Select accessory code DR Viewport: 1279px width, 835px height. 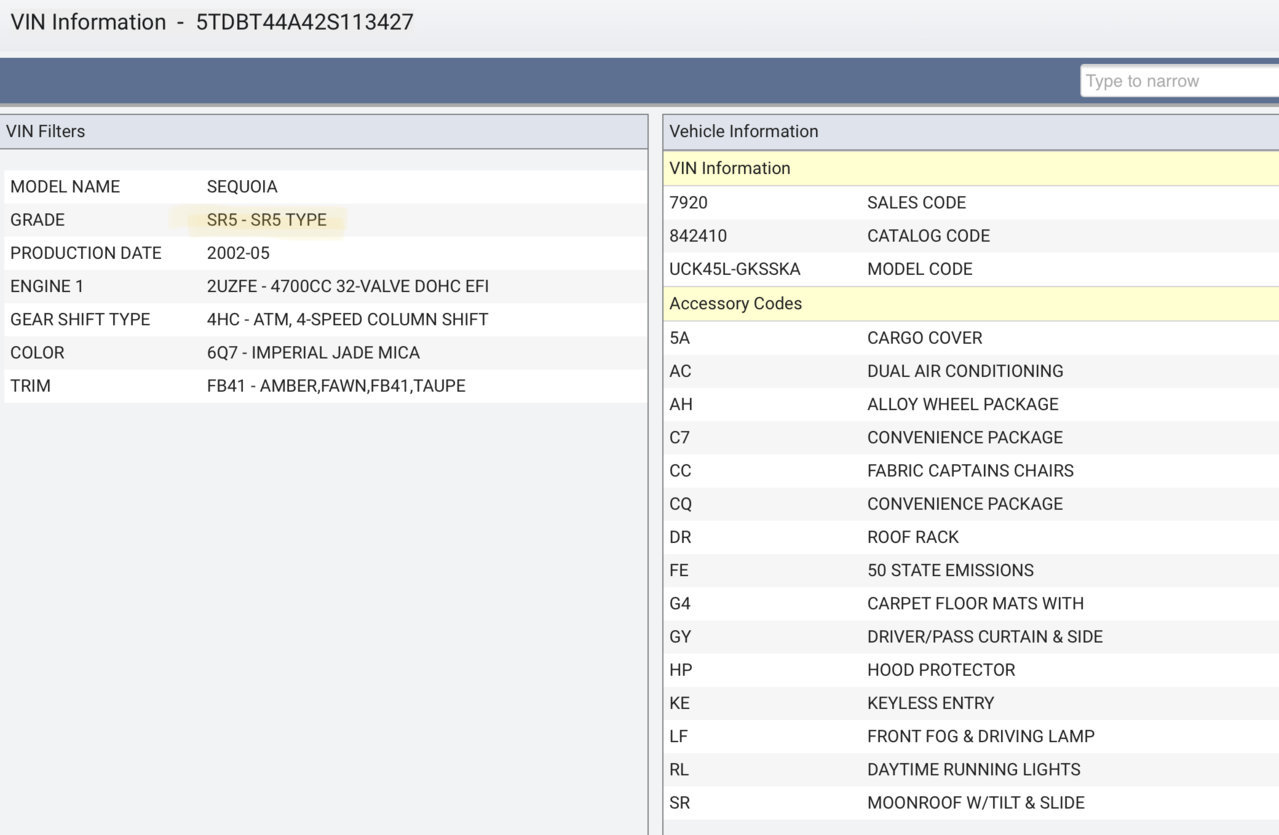click(680, 536)
